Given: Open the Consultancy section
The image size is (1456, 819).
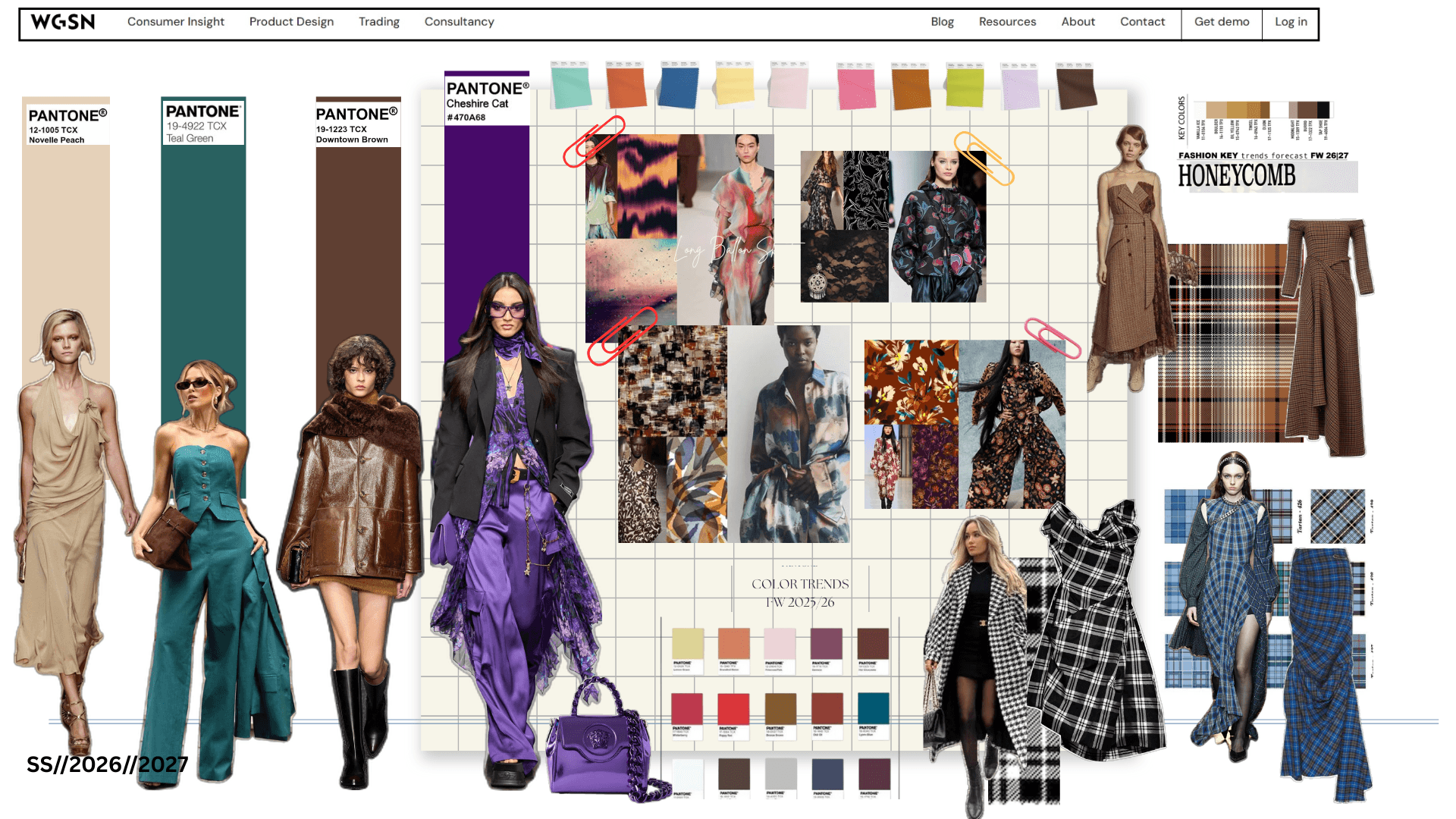Looking at the screenshot, I should click(x=459, y=22).
